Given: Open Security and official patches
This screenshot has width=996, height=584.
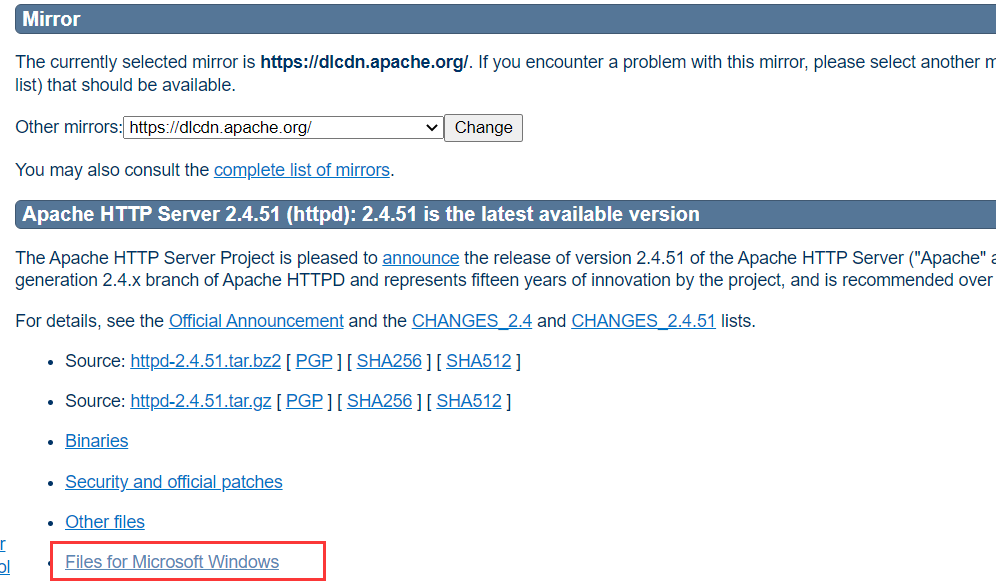Looking at the screenshot, I should [x=173, y=482].
